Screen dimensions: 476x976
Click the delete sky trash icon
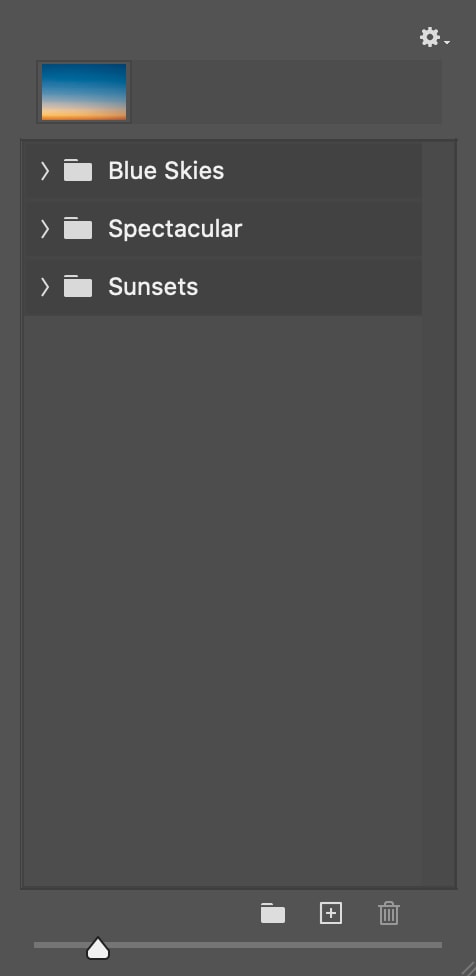[389, 913]
